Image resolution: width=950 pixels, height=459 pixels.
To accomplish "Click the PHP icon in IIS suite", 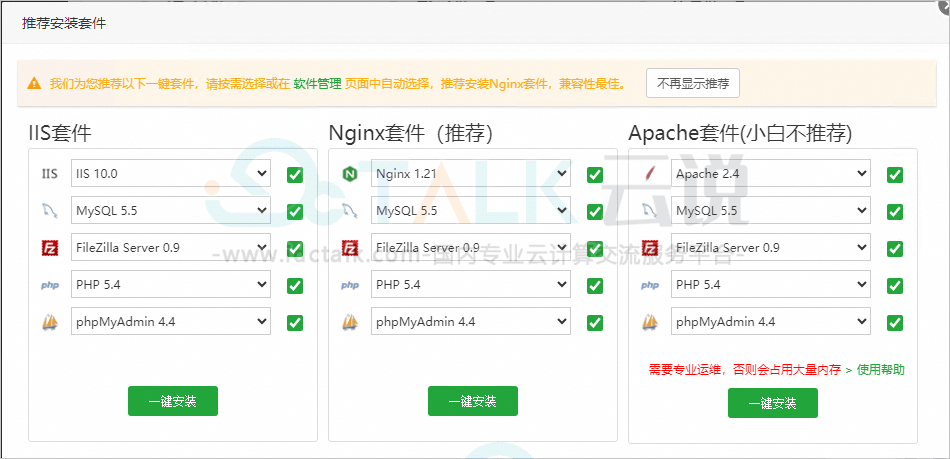I will pyautogui.click(x=50, y=285).
